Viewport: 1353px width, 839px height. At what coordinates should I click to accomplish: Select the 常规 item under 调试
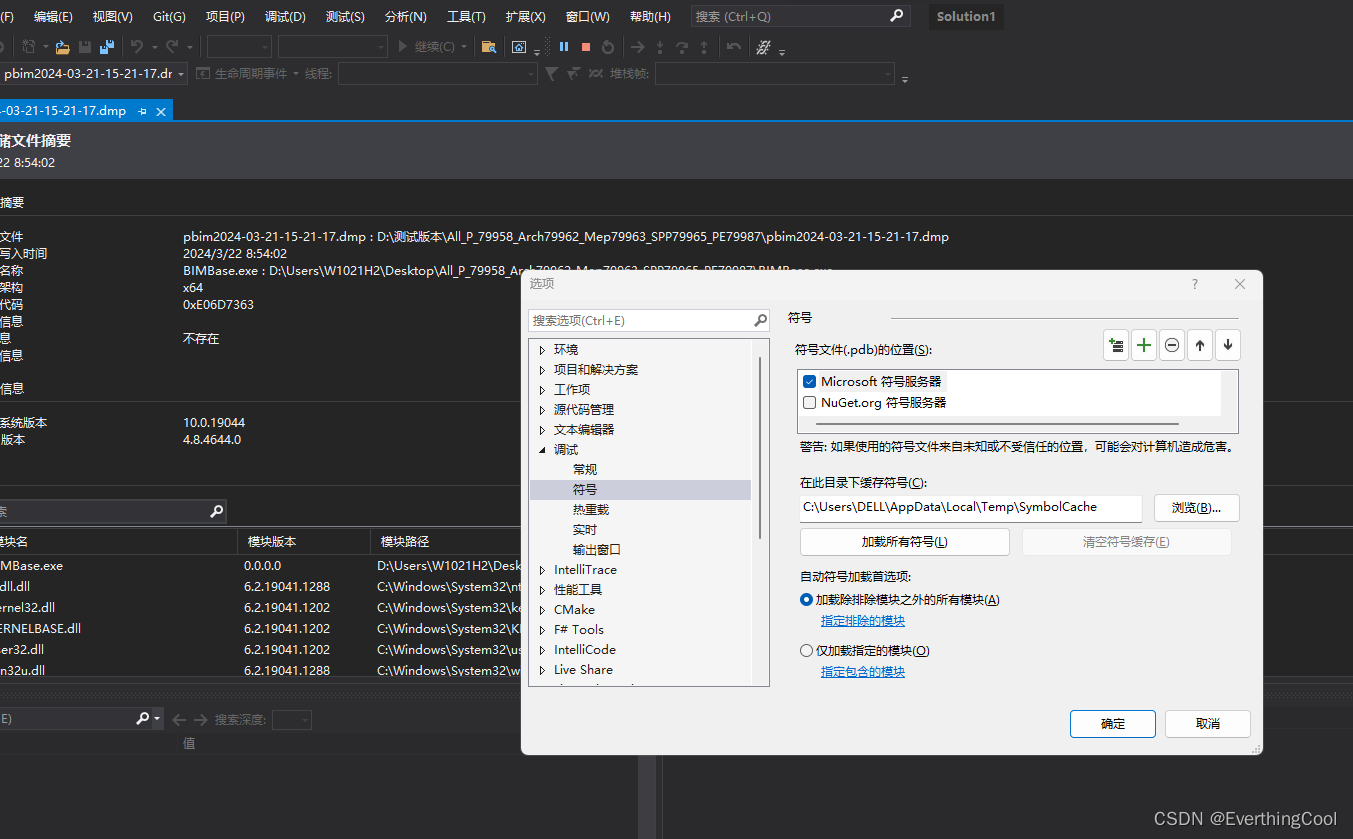[585, 470]
